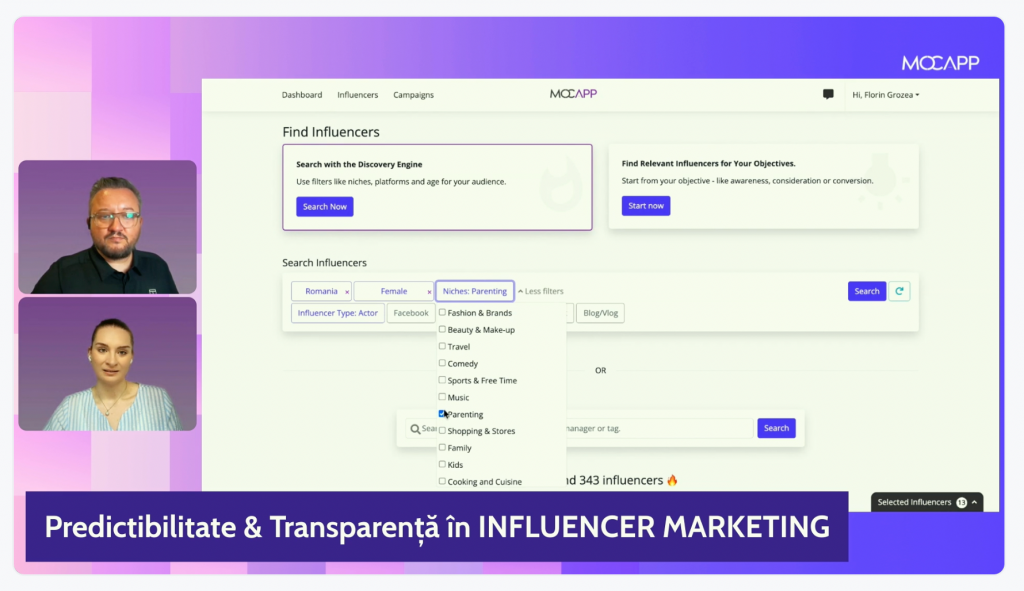The width and height of the screenshot is (1024, 591).
Task: Remove the Romania filter tag
Action: (347, 292)
